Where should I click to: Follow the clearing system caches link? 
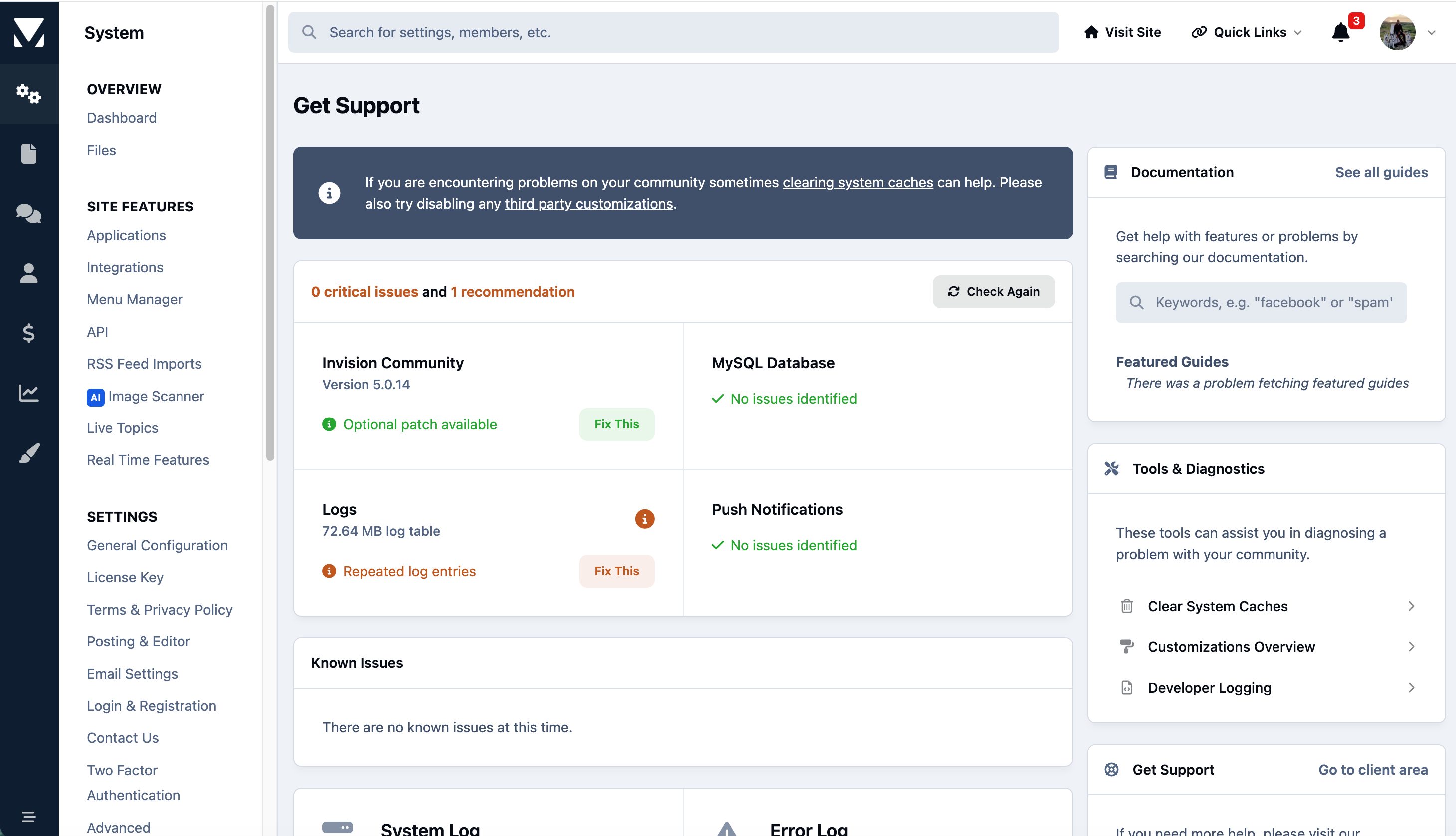(x=858, y=182)
